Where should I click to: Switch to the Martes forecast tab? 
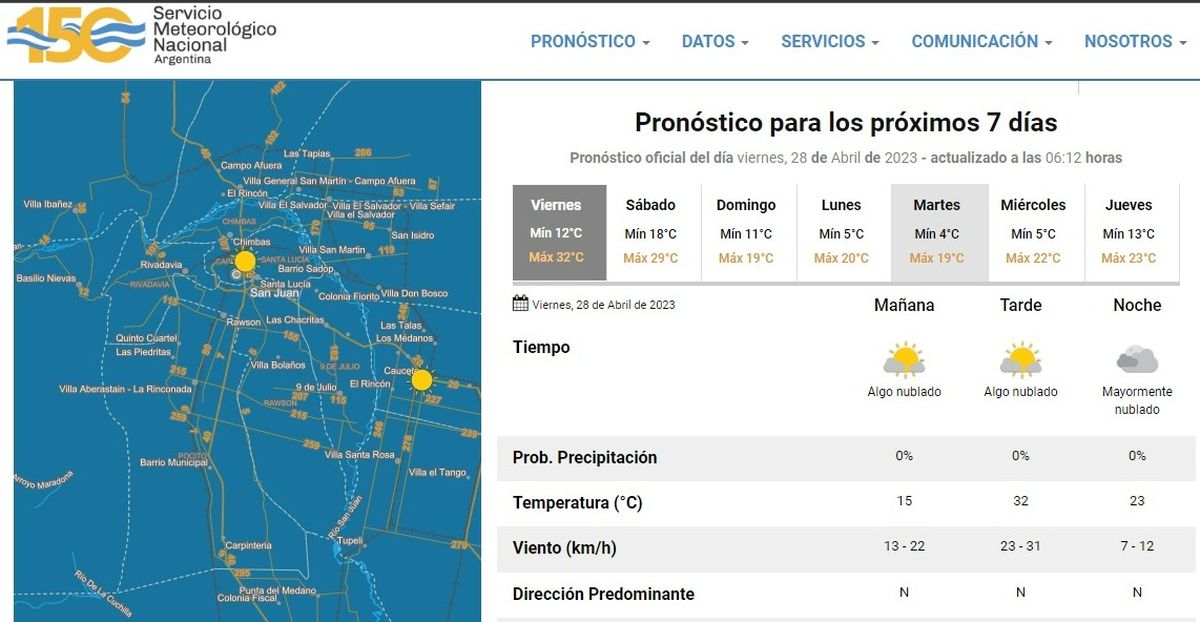click(x=937, y=232)
